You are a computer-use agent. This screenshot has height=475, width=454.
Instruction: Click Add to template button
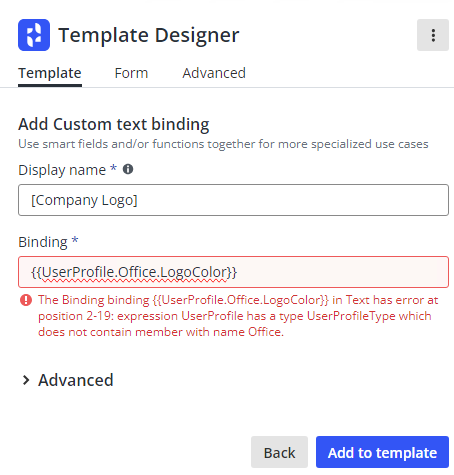point(382,452)
